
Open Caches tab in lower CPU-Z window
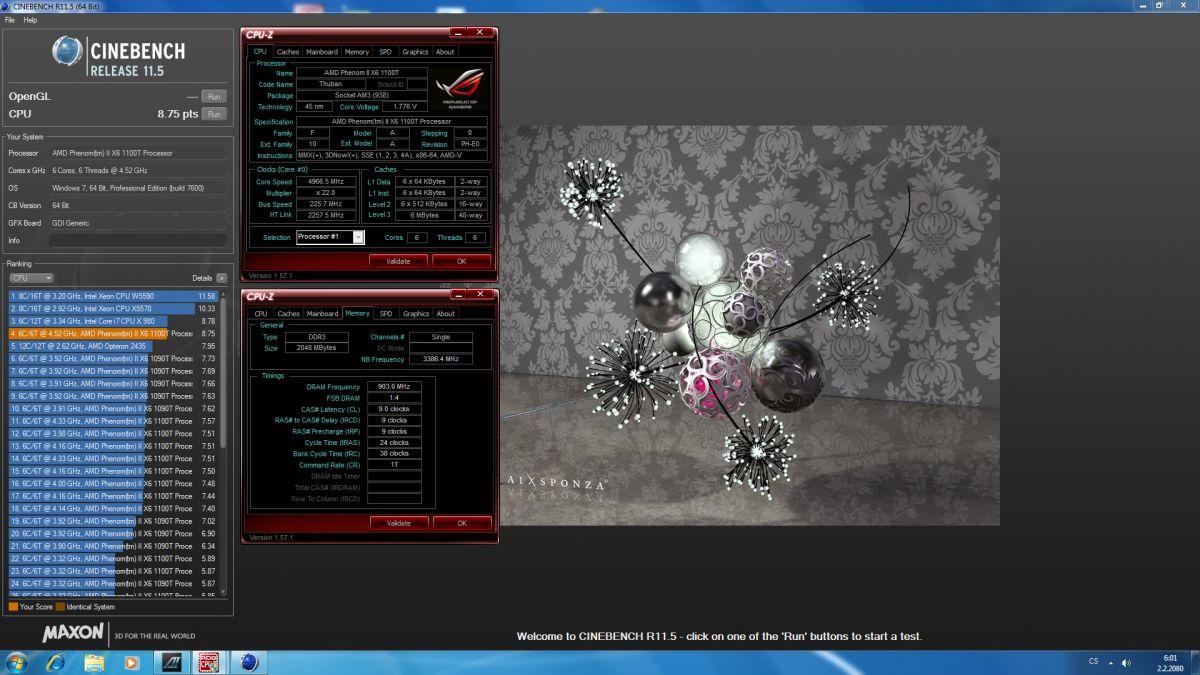[x=288, y=314]
